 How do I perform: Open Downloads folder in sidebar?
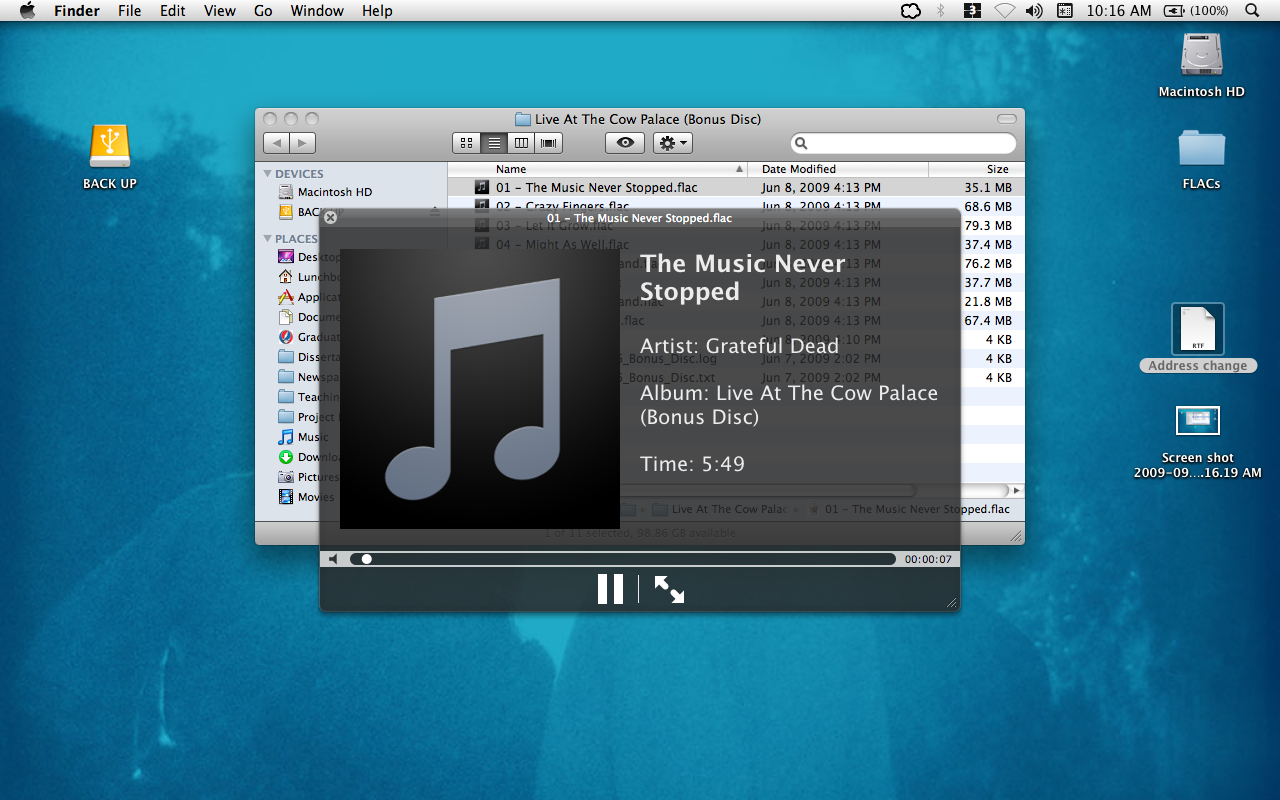coord(308,457)
